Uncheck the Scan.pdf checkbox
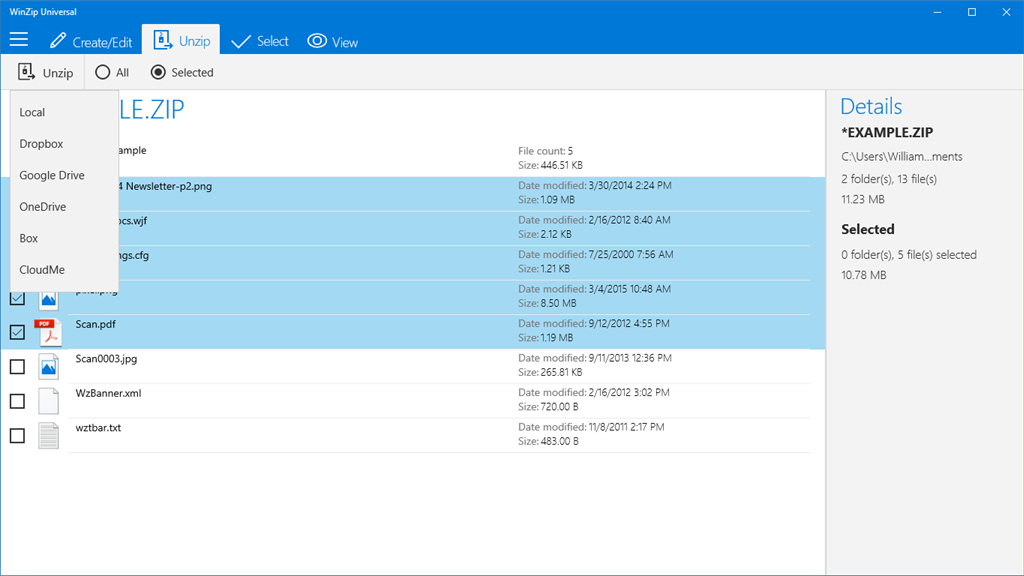The image size is (1024, 576). pos(18,332)
